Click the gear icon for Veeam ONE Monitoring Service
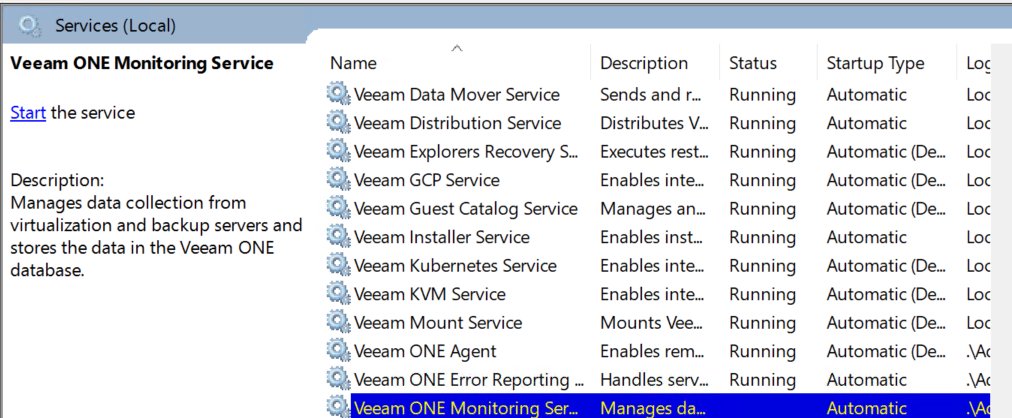The image size is (1012, 418). [338, 407]
